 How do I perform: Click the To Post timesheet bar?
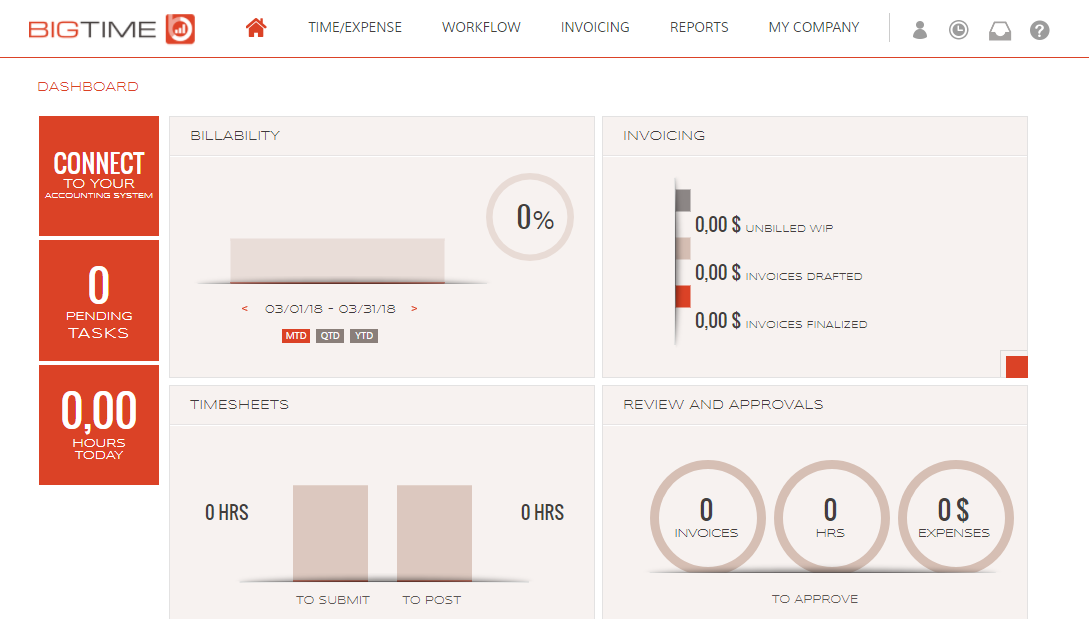click(434, 533)
